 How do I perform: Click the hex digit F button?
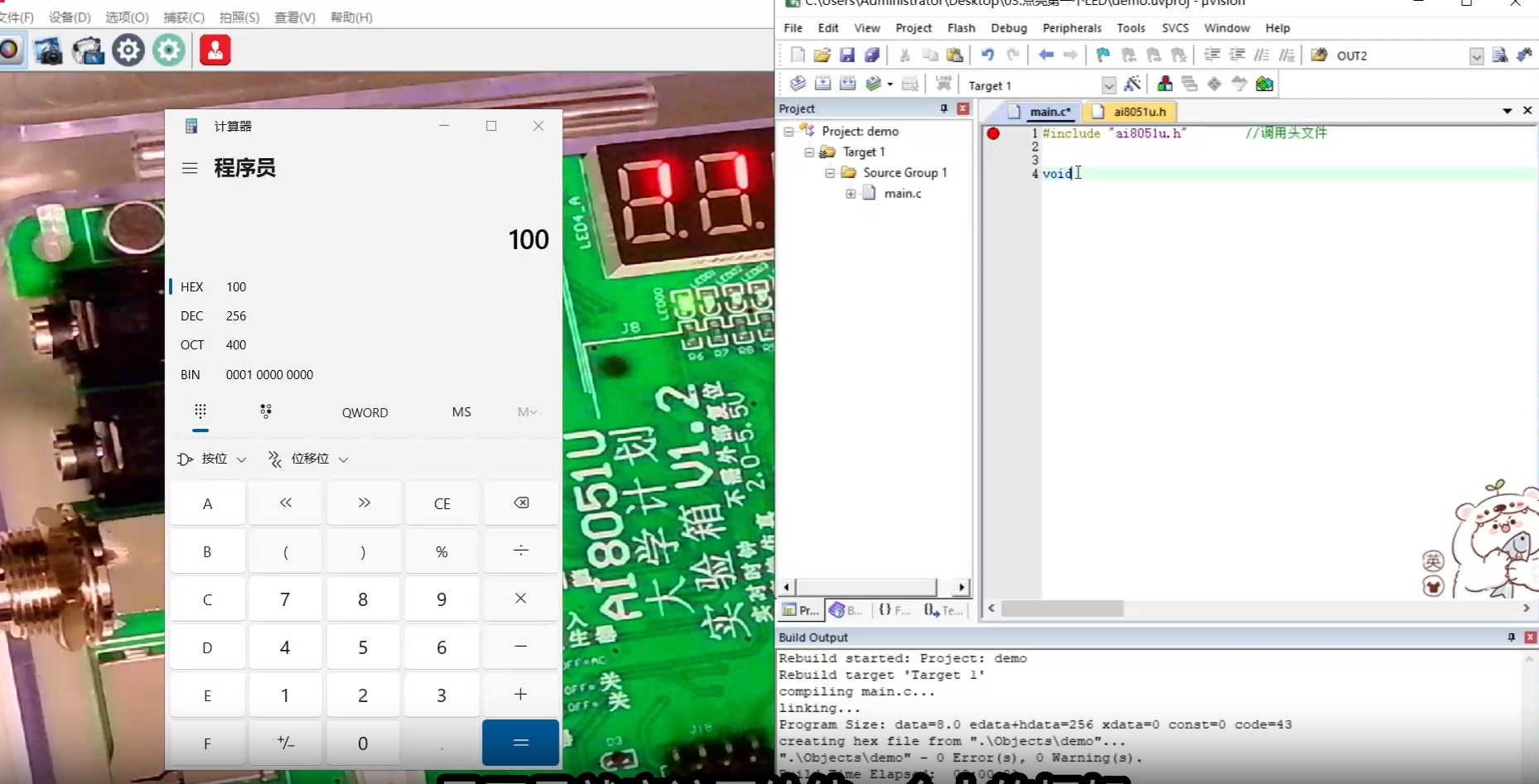[x=207, y=743]
